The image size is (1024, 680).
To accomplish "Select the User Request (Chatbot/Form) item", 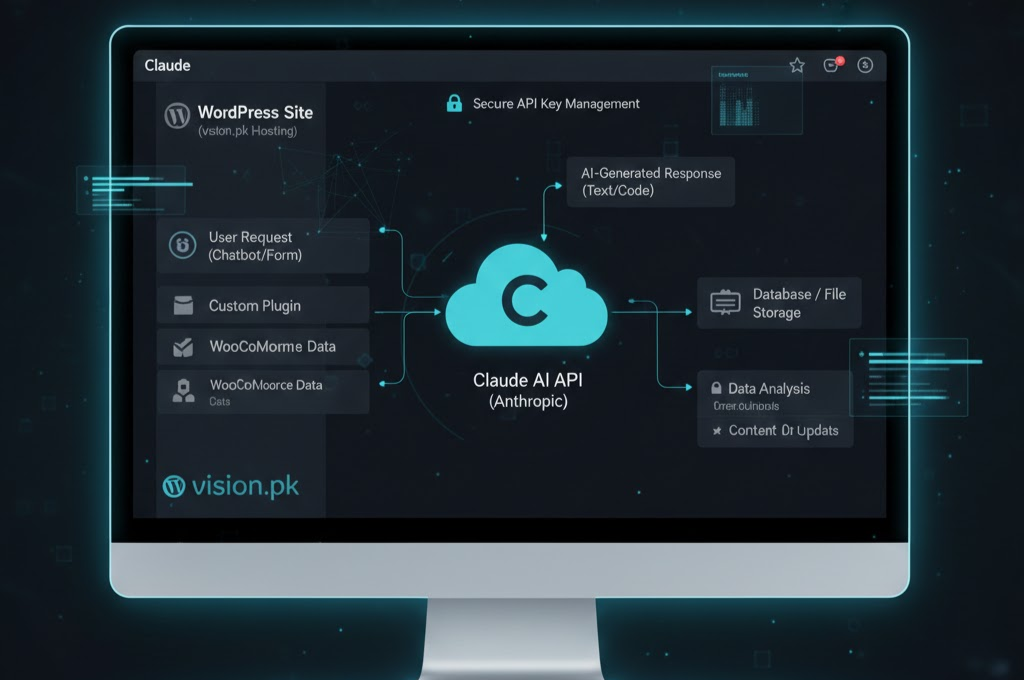I will point(264,246).
